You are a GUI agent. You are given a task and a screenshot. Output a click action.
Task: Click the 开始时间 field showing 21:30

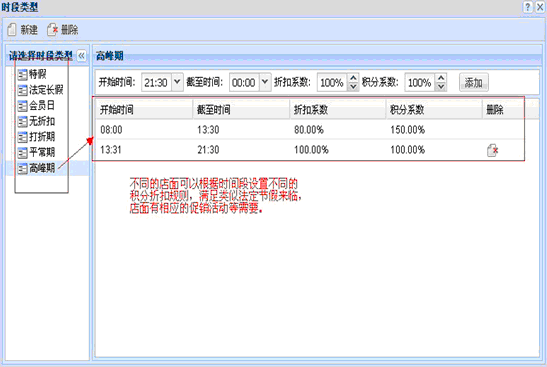[x=157, y=82]
